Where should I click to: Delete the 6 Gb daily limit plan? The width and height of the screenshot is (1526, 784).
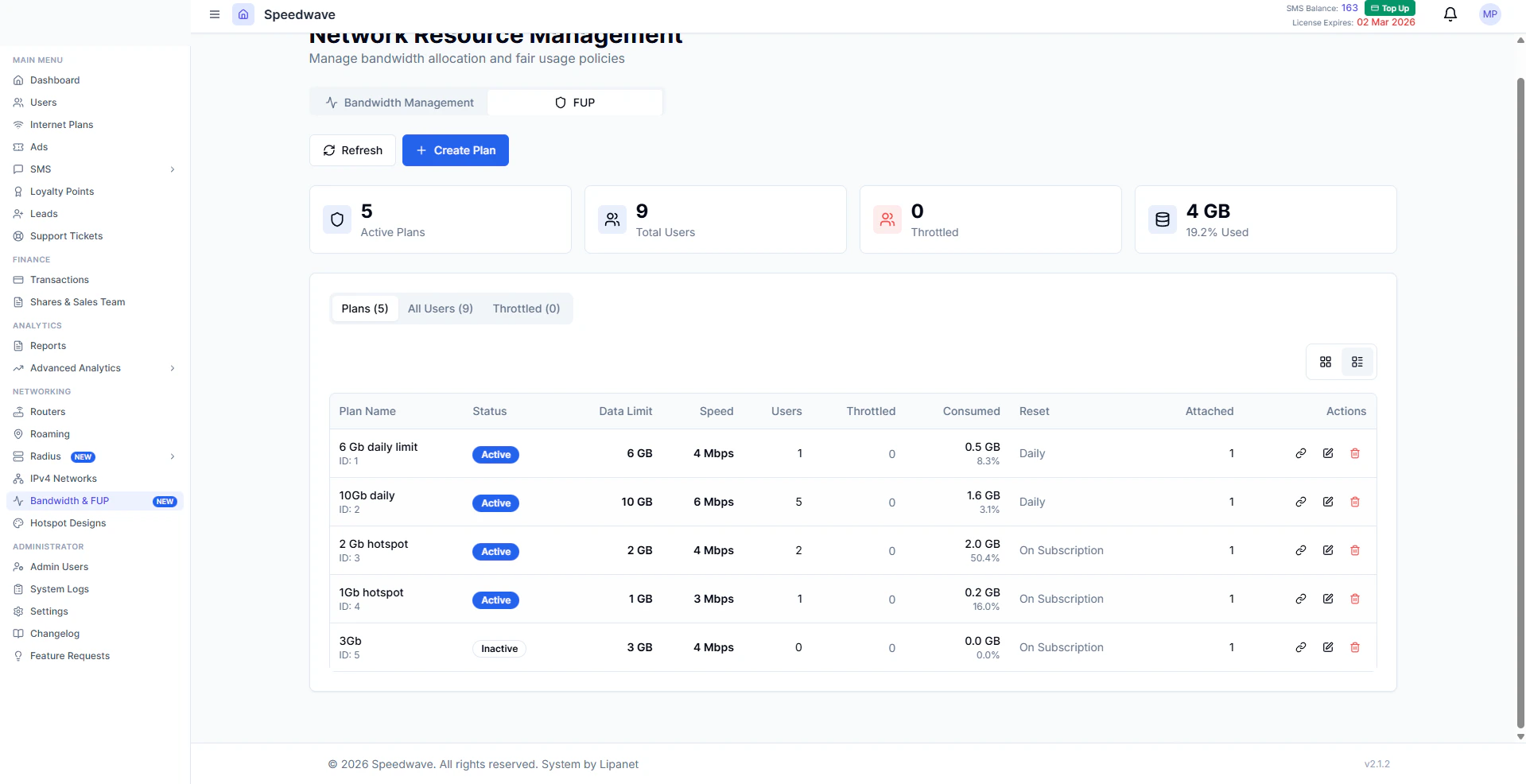tap(1355, 453)
